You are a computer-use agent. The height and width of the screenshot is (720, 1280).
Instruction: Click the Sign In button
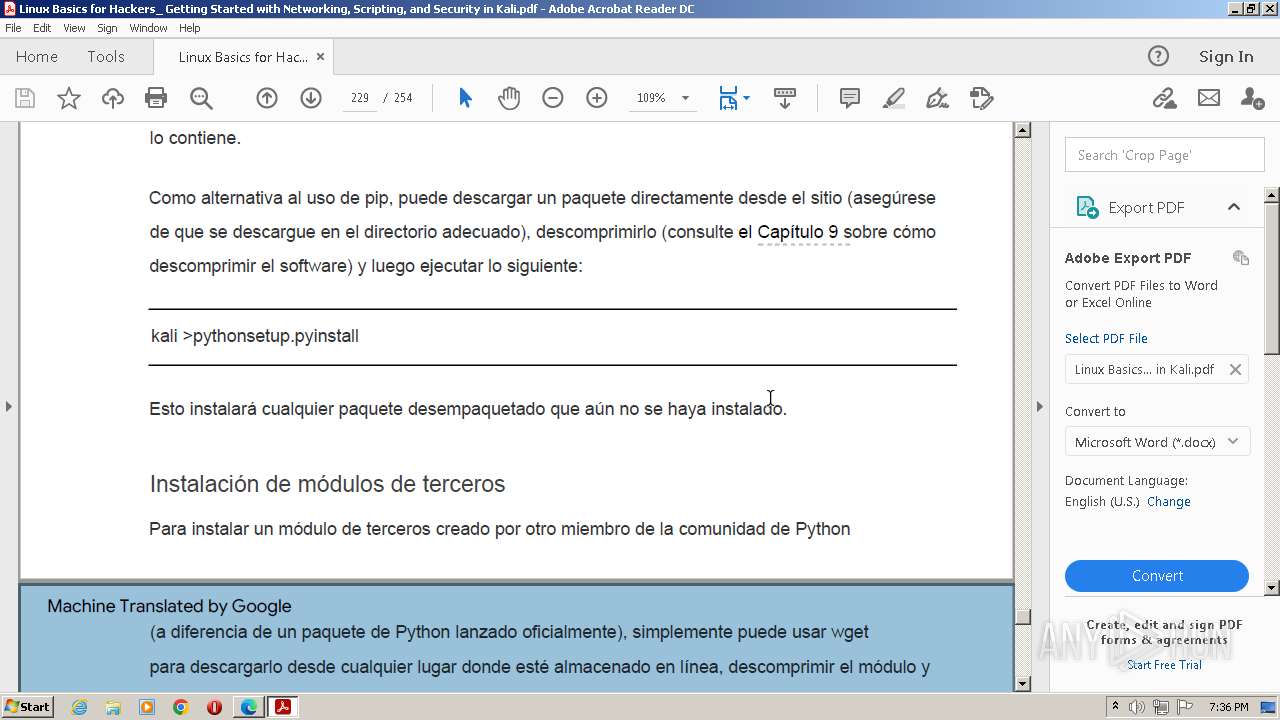(1226, 57)
